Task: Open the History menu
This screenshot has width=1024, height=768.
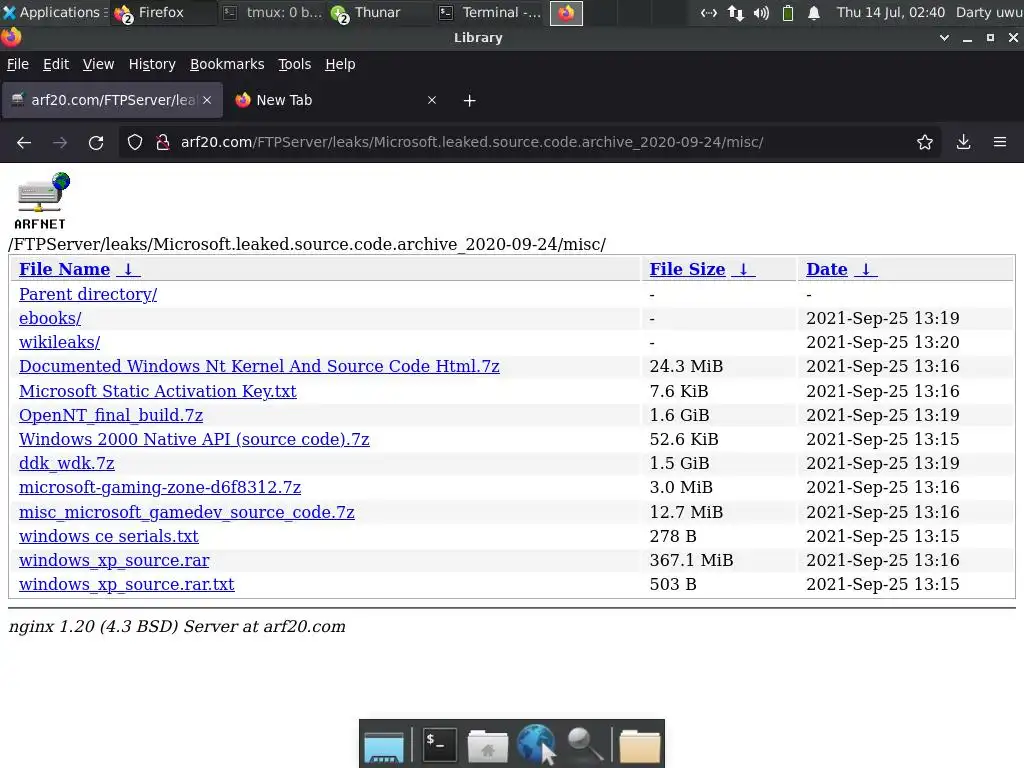Action: point(152,64)
